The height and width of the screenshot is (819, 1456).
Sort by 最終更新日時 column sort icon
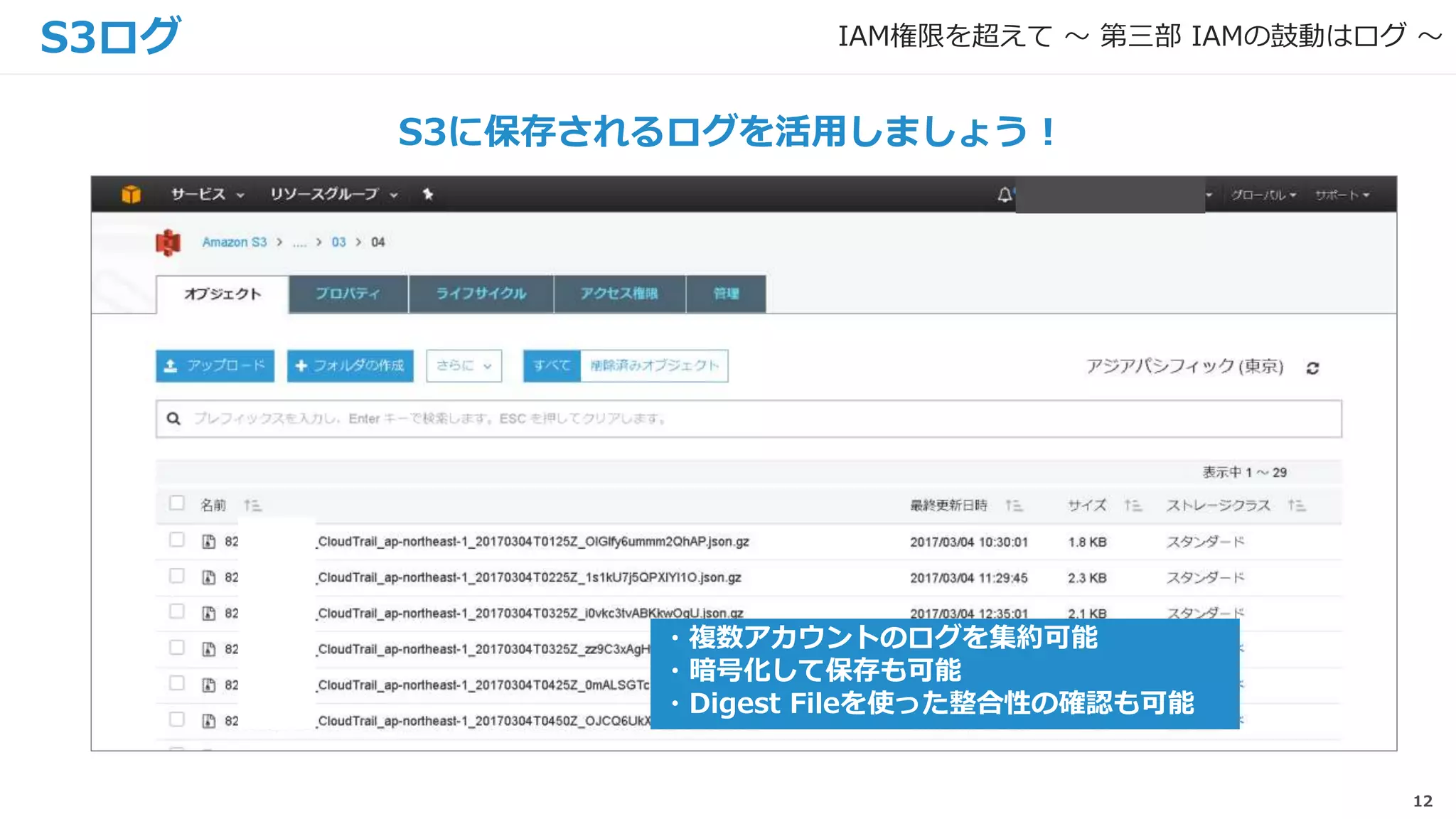coord(1014,505)
